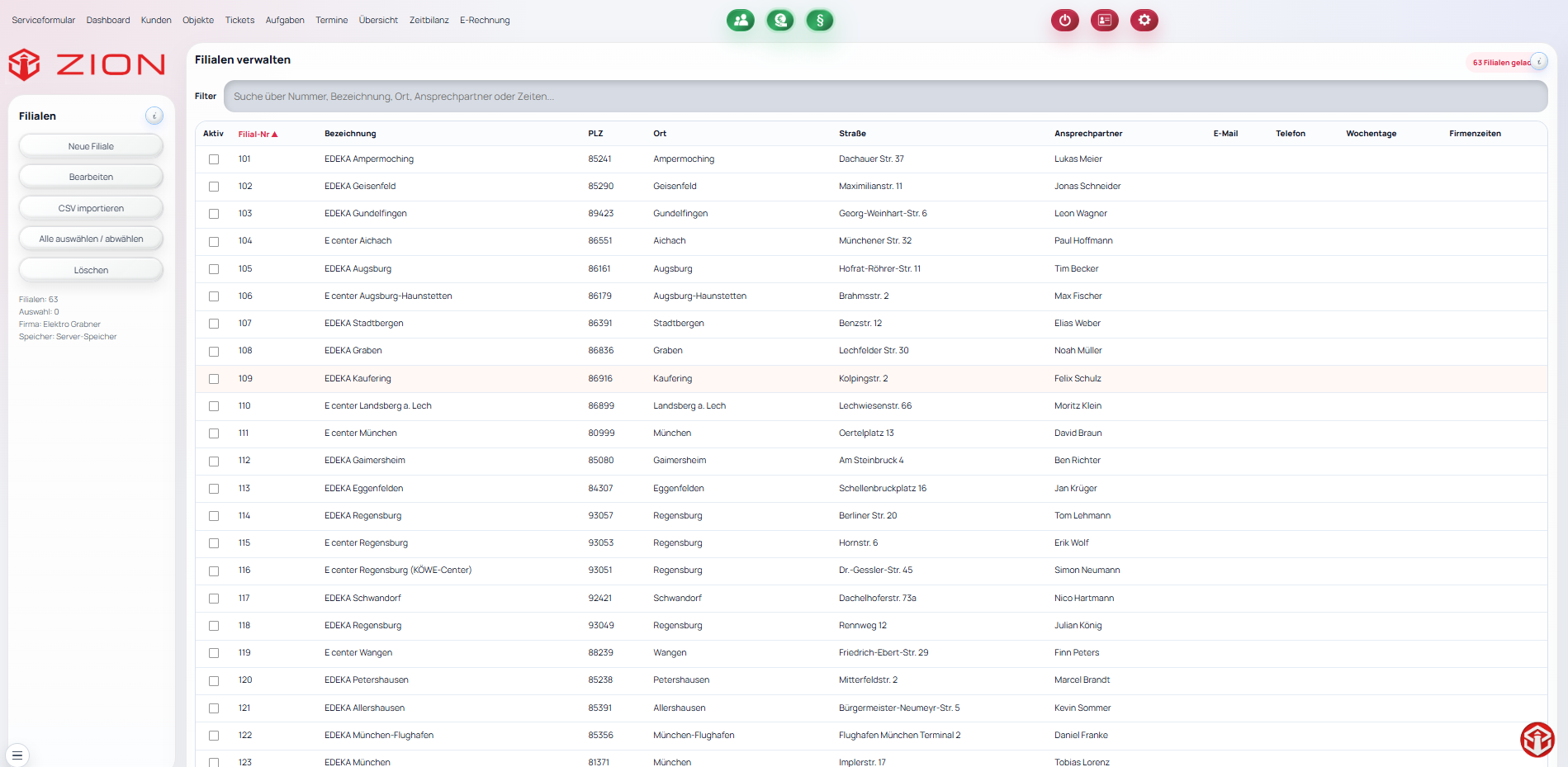
Task: Navigate to the Zeitbilanz menu item
Action: pos(429,20)
